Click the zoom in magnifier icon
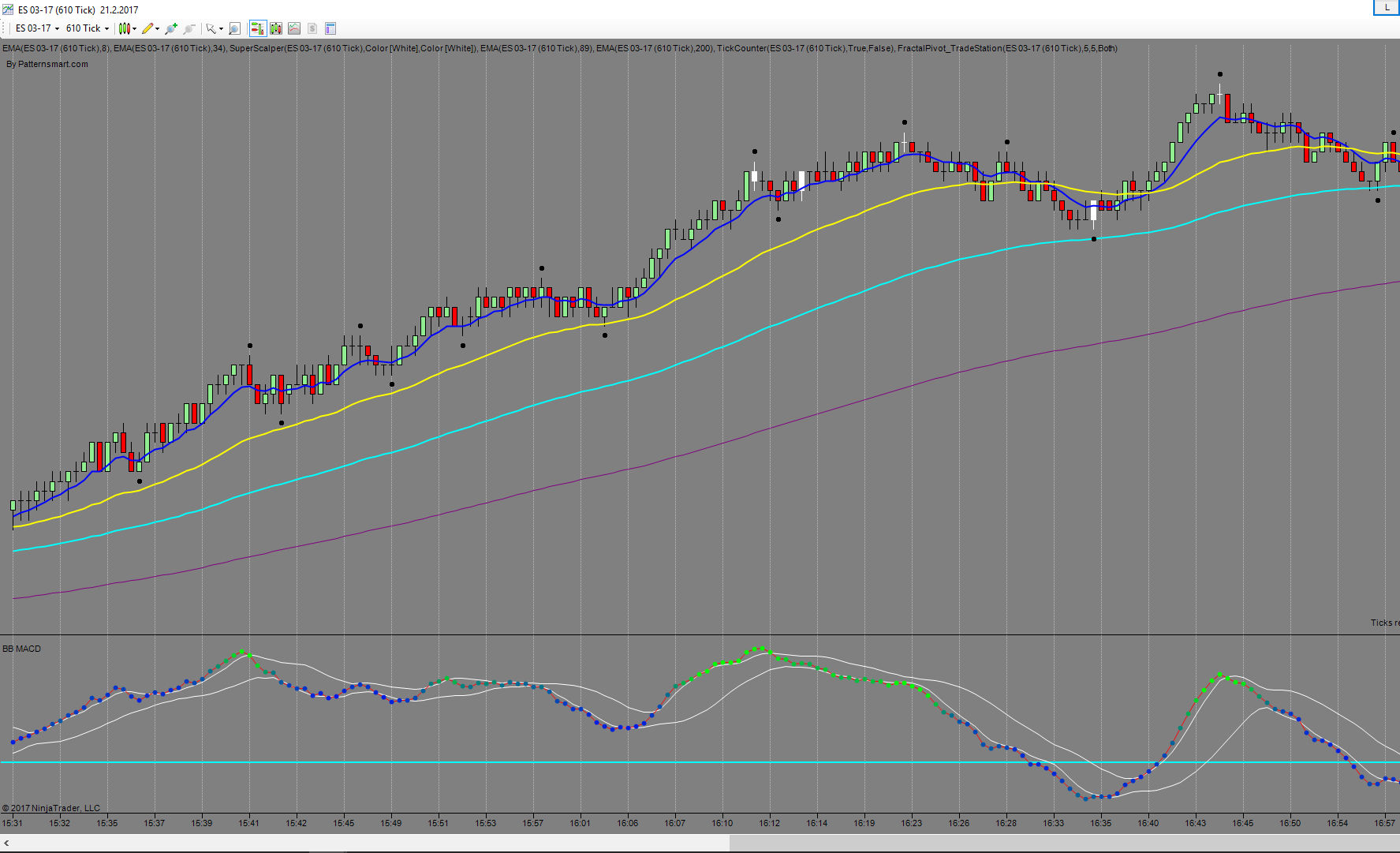1400x853 pixels. (x=171, y=28)
